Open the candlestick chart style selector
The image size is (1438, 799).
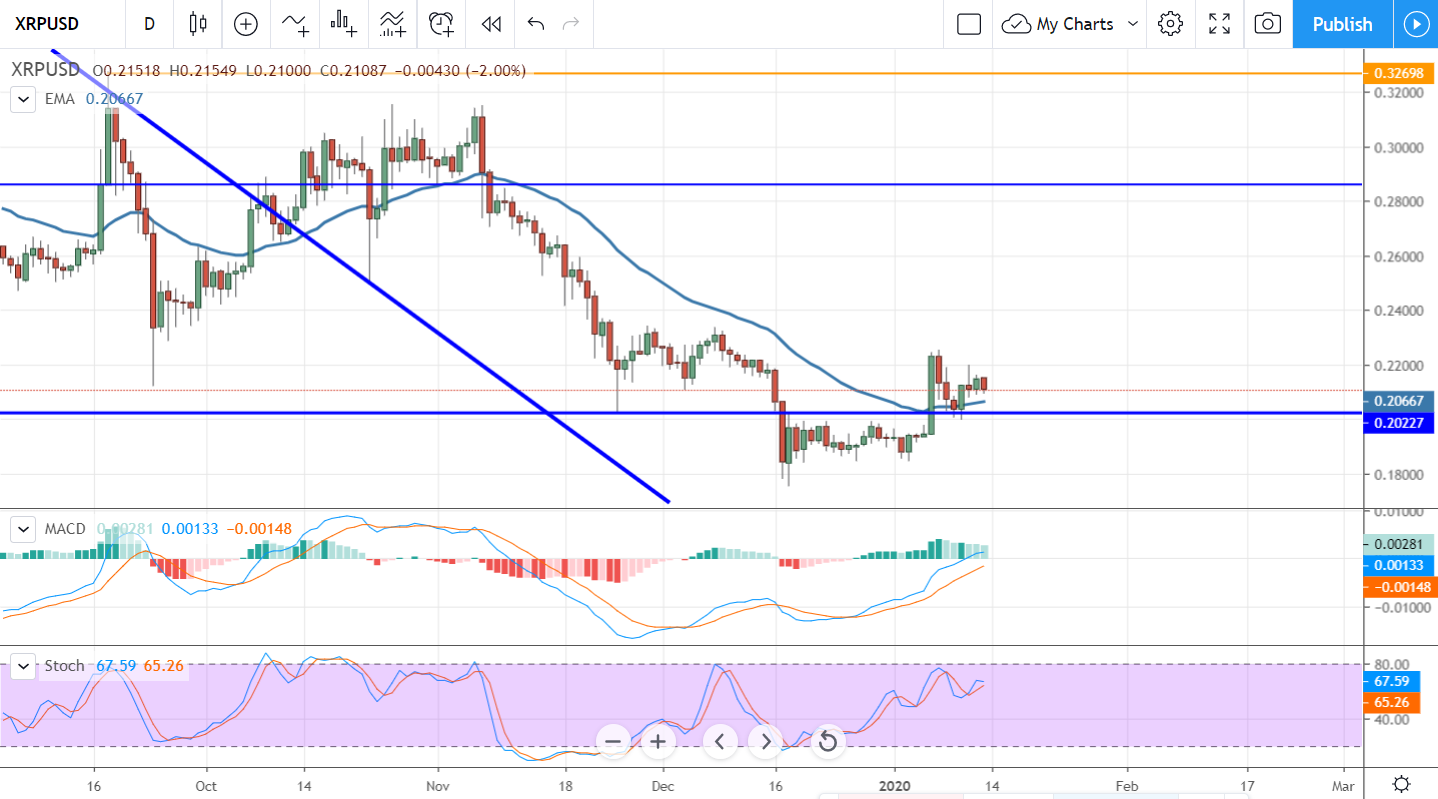coord(197,24)
